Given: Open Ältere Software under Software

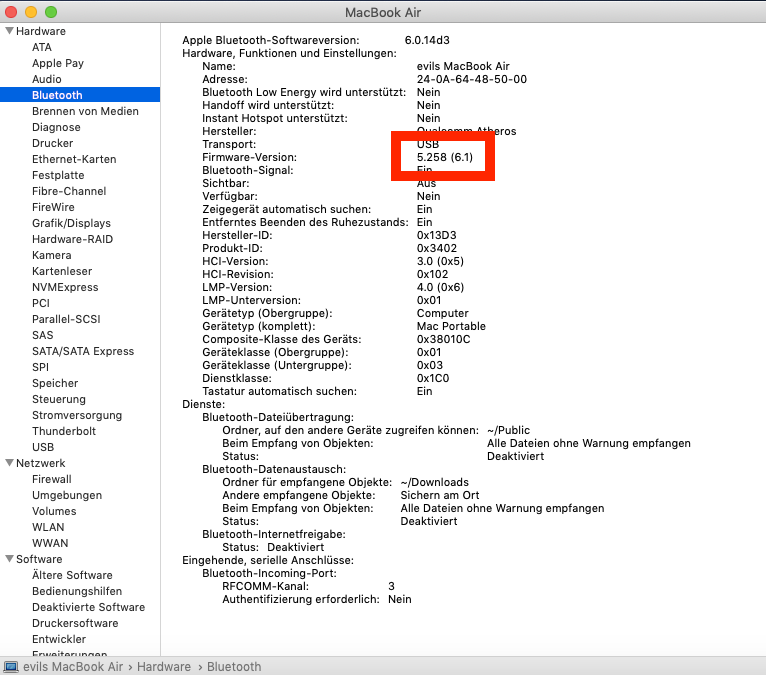Looking at the screenshot, I should coord(72,575).
